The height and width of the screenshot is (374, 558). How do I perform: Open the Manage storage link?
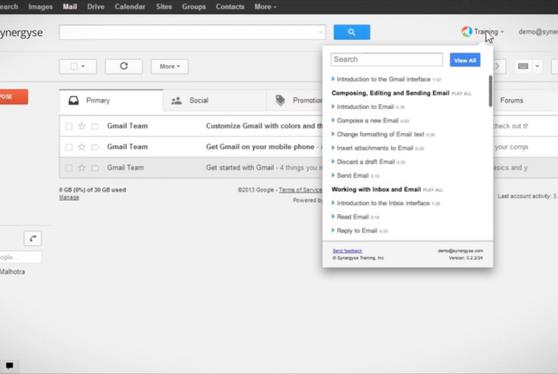[x=69, y=197]
